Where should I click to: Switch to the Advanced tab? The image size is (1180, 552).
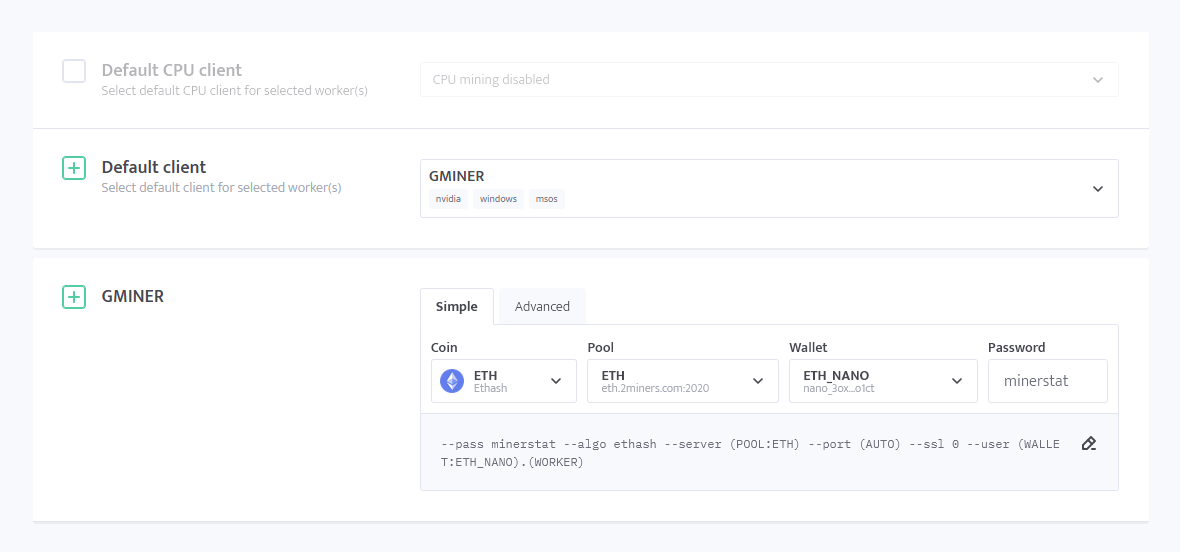click(x=542, y=306)
